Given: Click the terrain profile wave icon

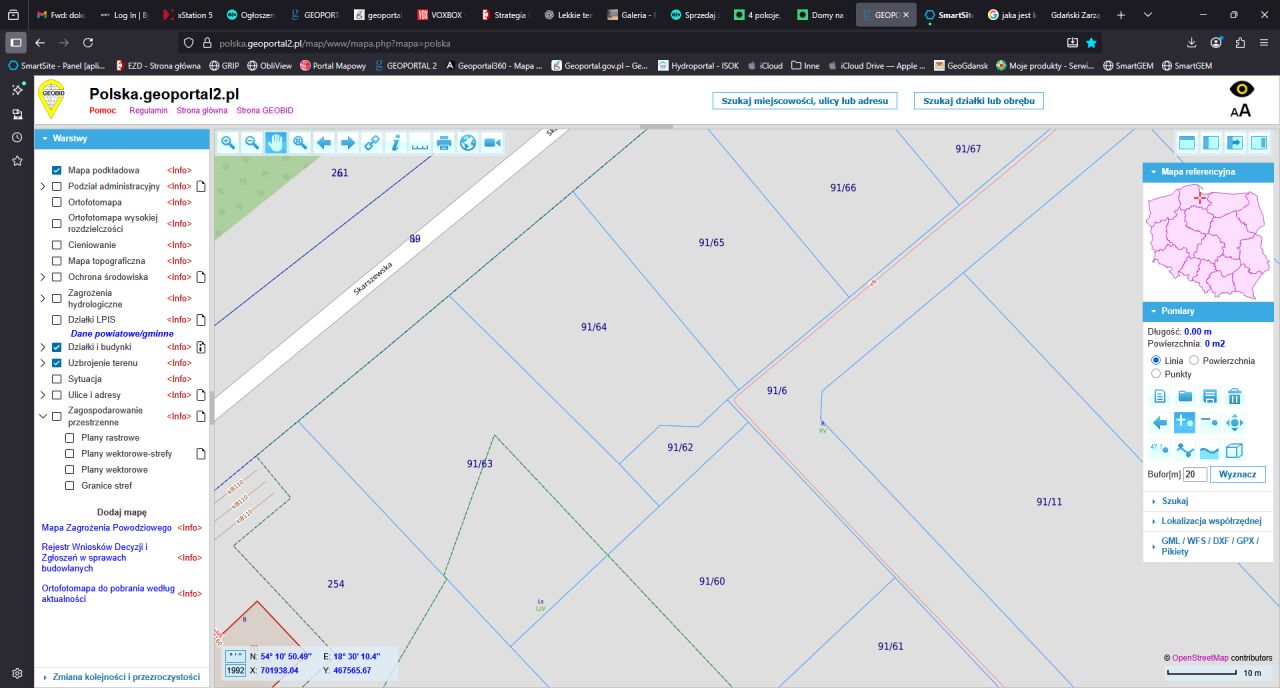Looking at the screenshot, I should coord(1210,450).
